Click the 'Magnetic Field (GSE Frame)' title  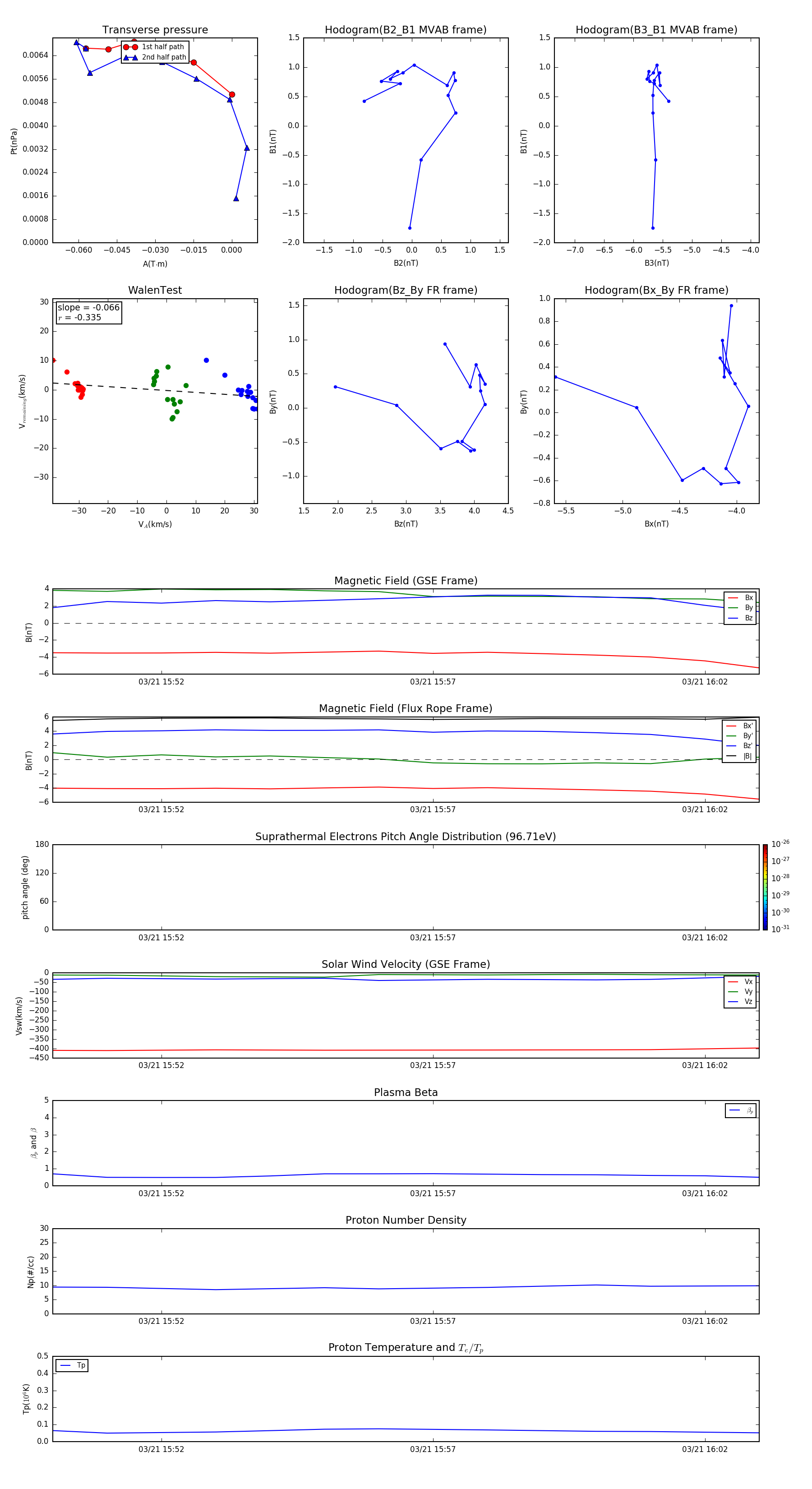click(406, 581)
